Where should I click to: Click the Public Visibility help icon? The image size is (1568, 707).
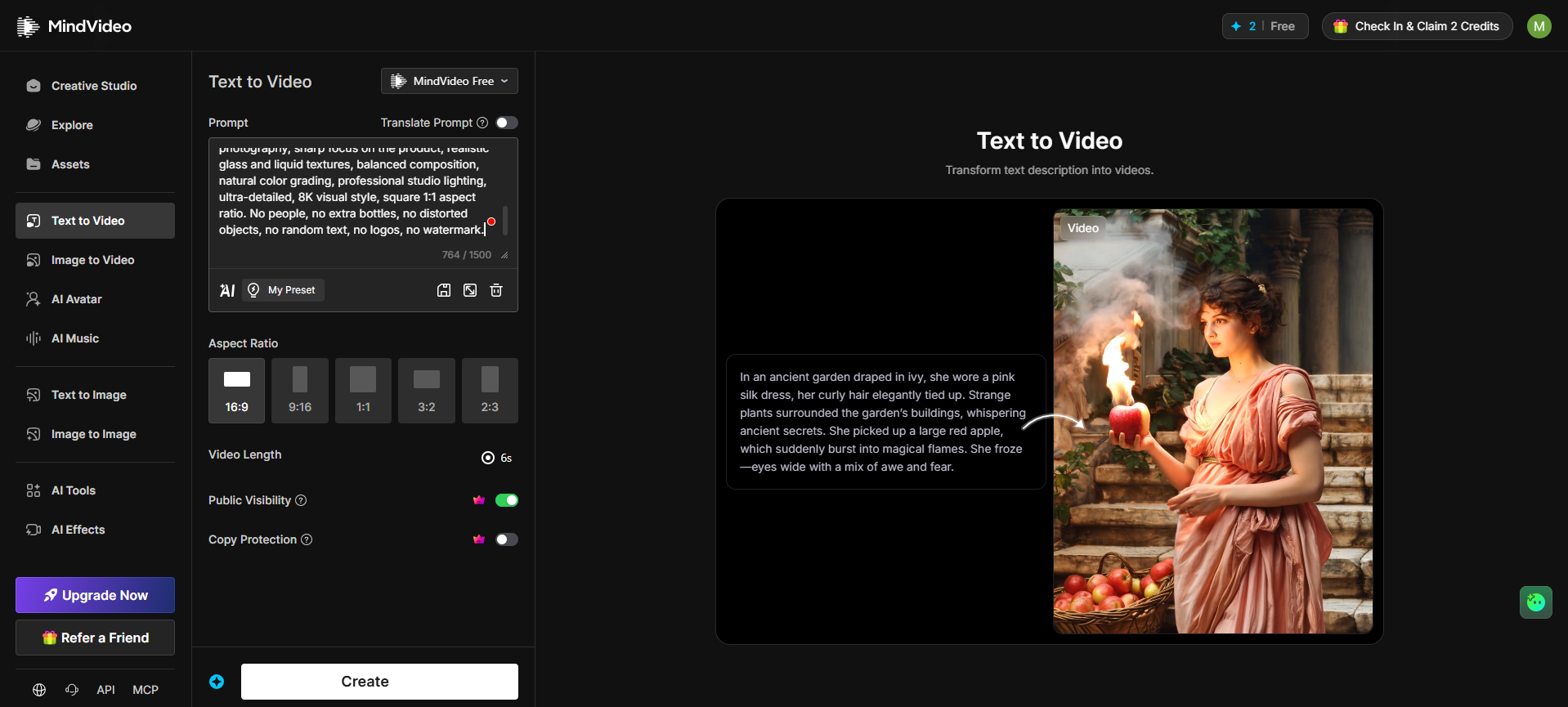[x=301, y=500]
